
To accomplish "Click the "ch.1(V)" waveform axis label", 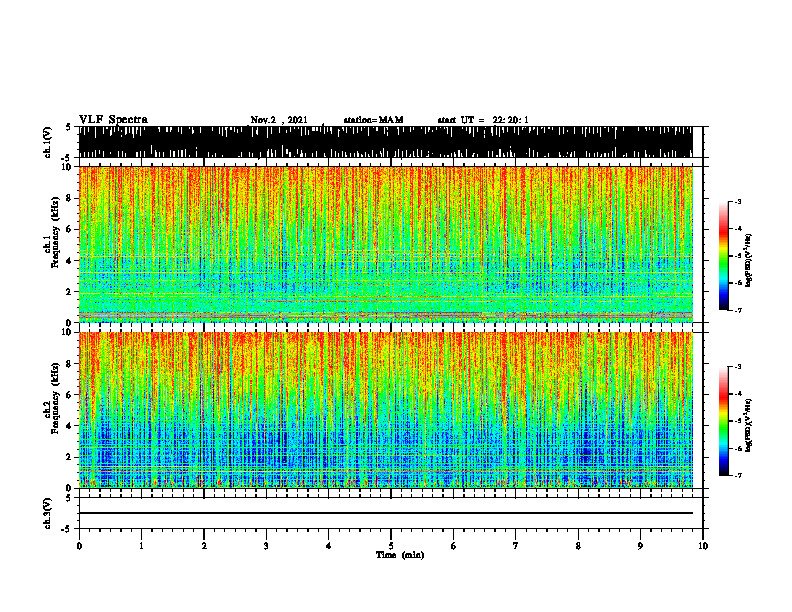I will [x=48, y=142].
